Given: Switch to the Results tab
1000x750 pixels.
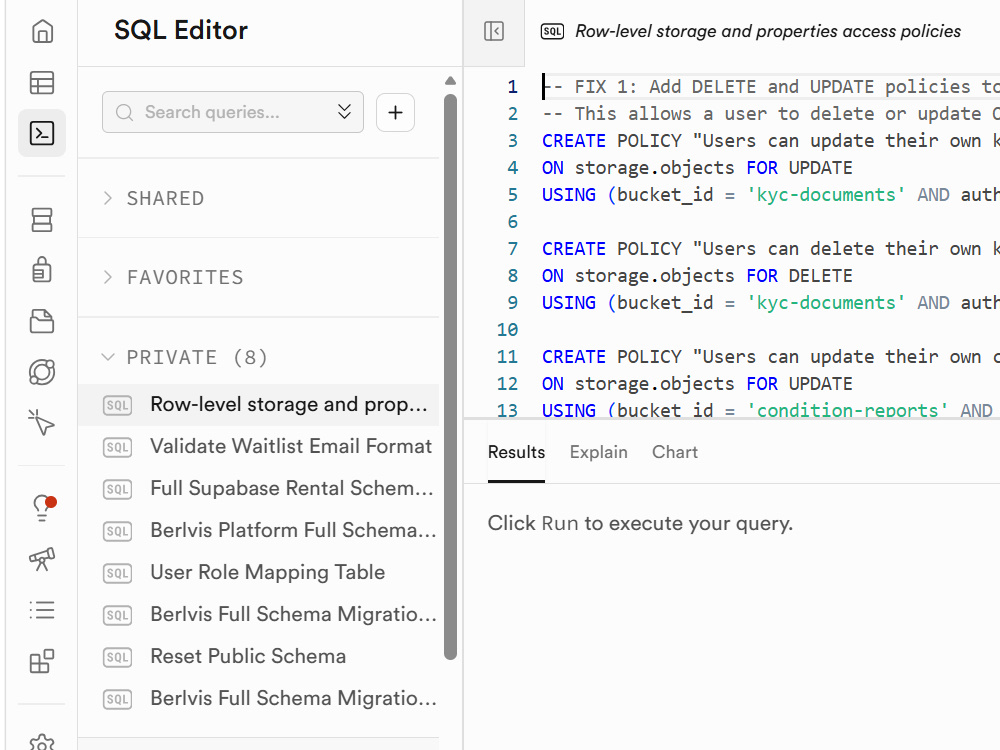Looking at the screenshot, I should tap(516, 452).
